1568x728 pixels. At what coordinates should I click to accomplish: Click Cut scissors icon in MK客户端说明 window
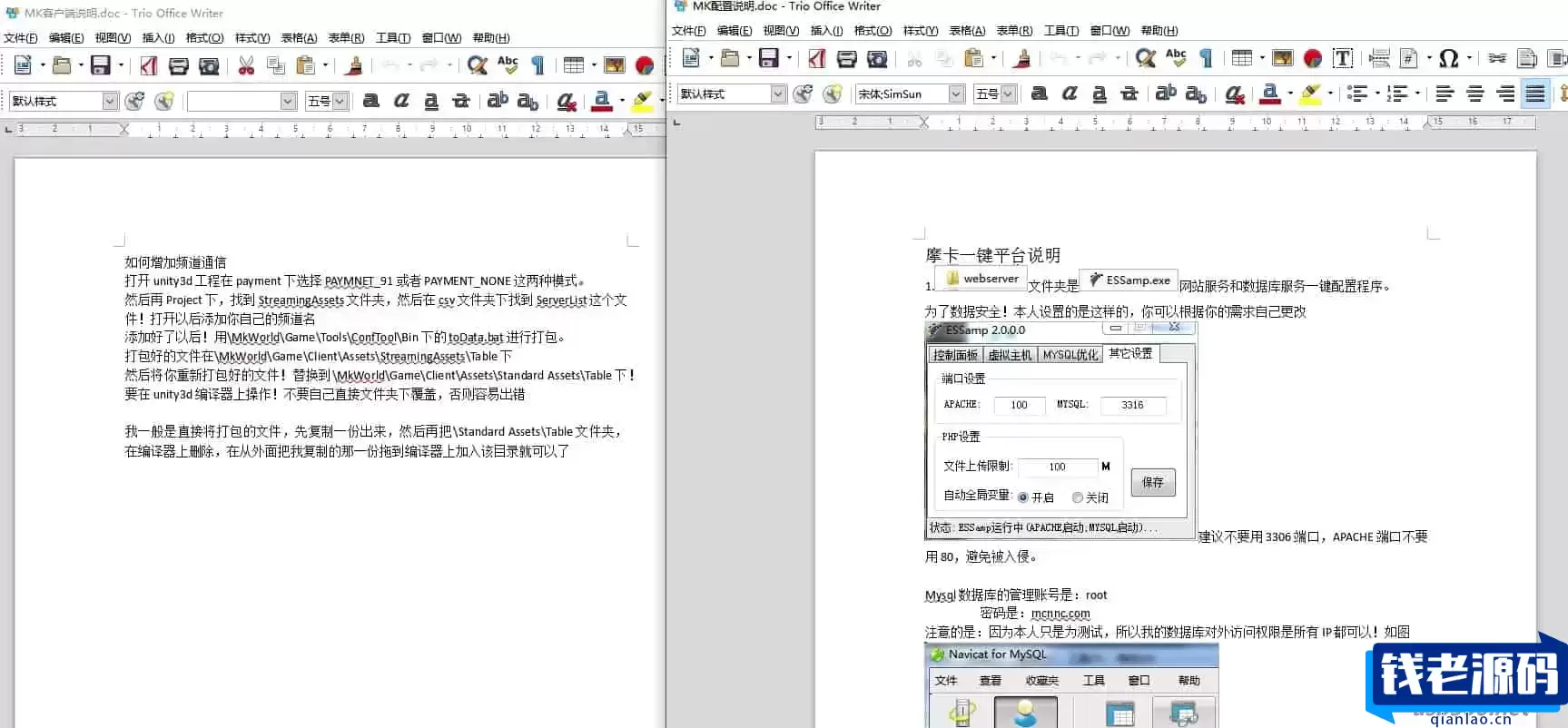[246, 65]
